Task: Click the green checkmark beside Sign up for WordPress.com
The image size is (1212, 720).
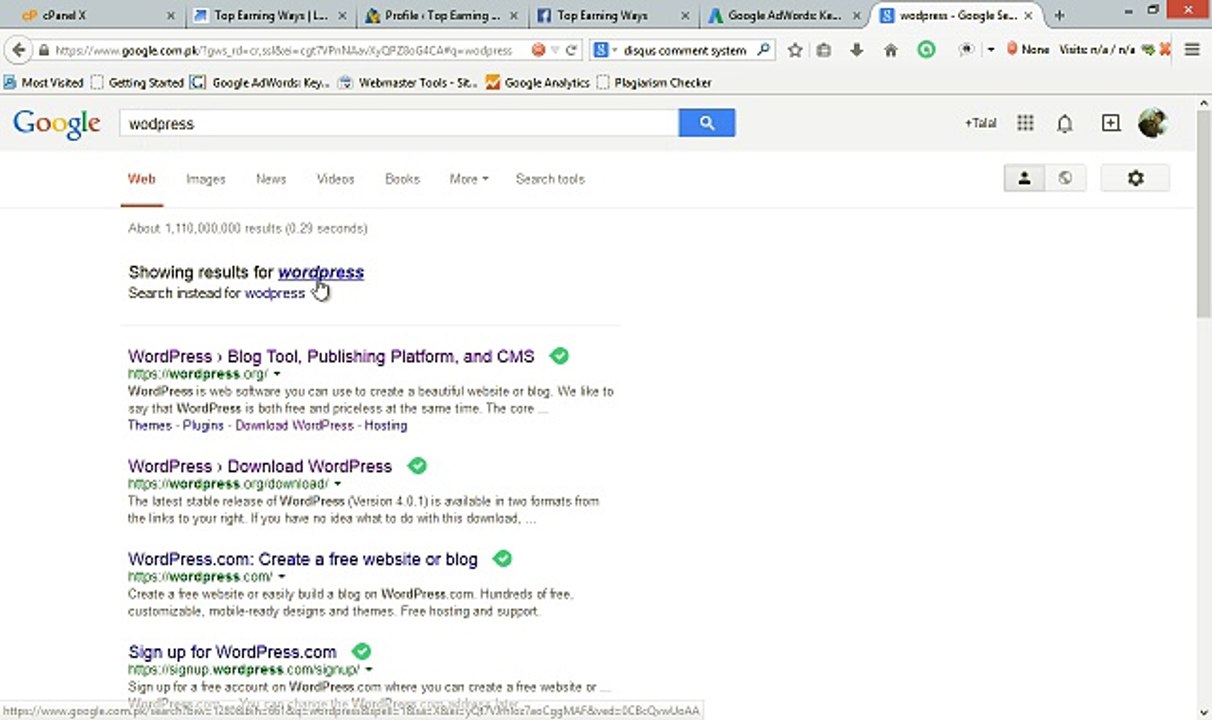Action: point(361,652)
